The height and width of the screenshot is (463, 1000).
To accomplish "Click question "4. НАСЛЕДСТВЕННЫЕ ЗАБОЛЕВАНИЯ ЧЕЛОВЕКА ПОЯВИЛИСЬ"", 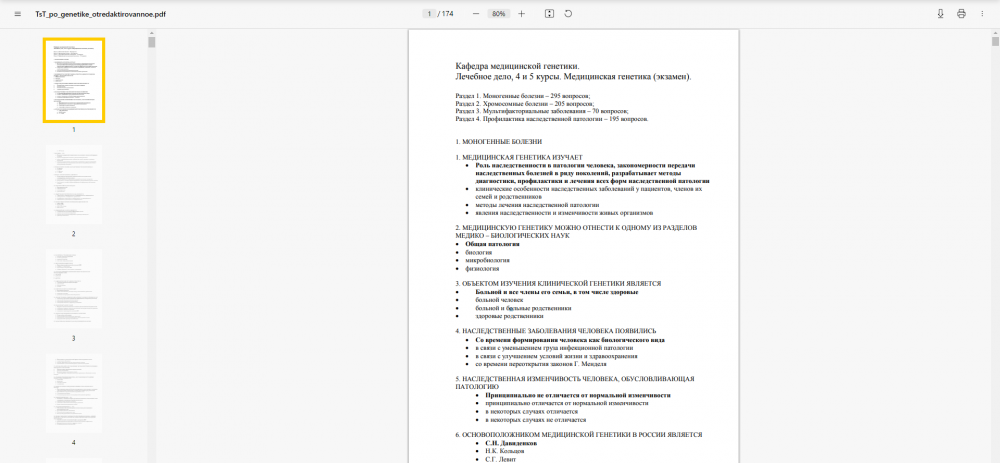I will point(555,332).
